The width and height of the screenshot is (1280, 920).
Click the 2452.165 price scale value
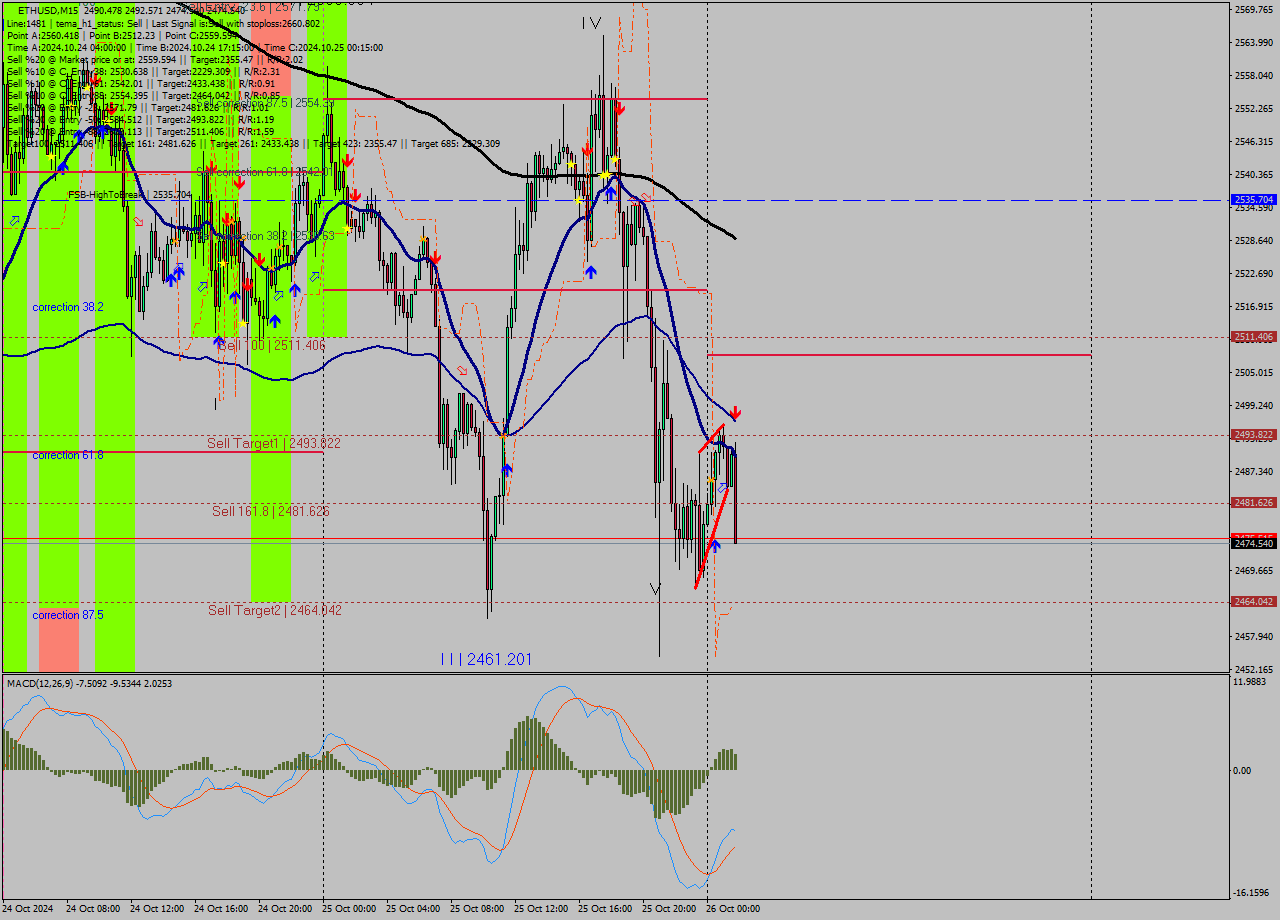(x=1254, y=669)
